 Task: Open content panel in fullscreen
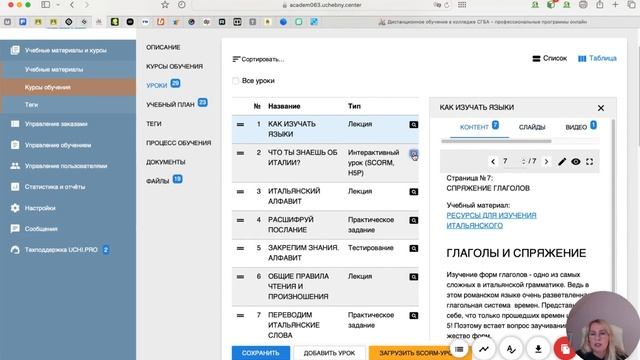pyautogui.click(x=589, y=162)
